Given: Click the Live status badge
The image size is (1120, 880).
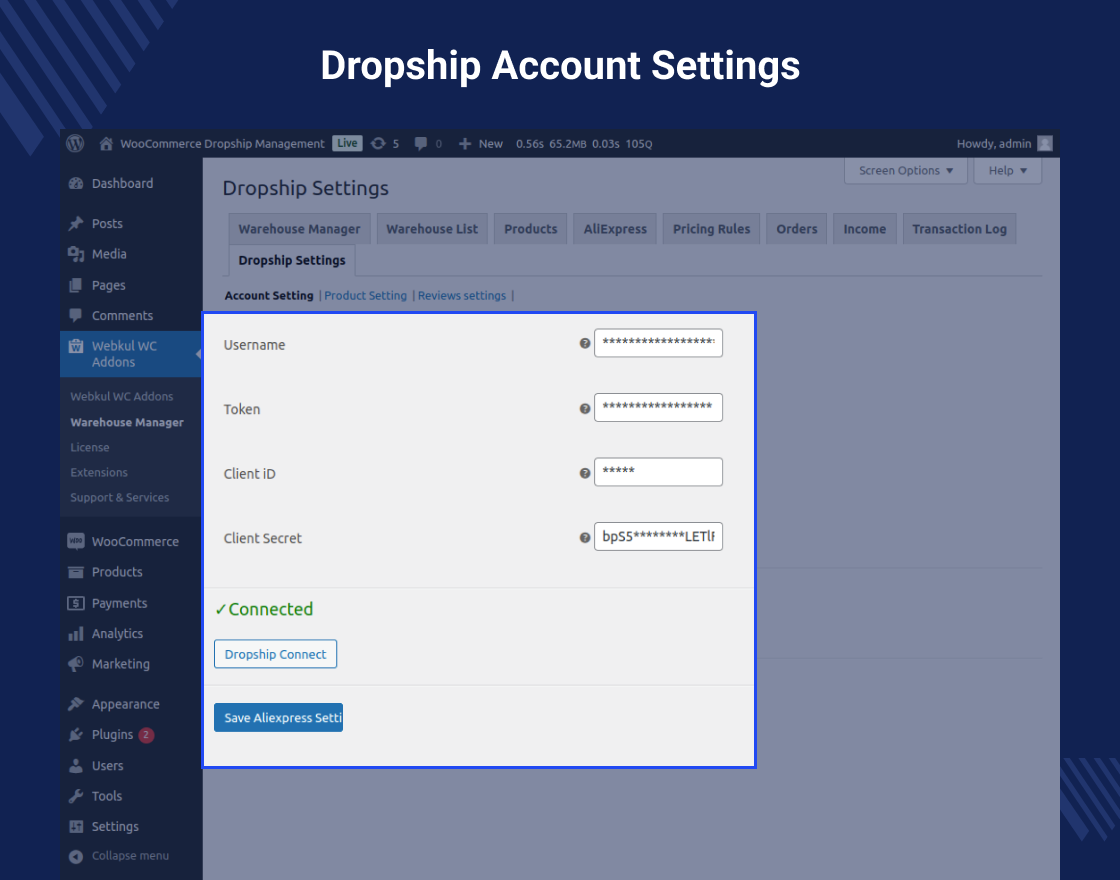Looking at the screenshot, I should pyautogui.click(x=347, y=143).
